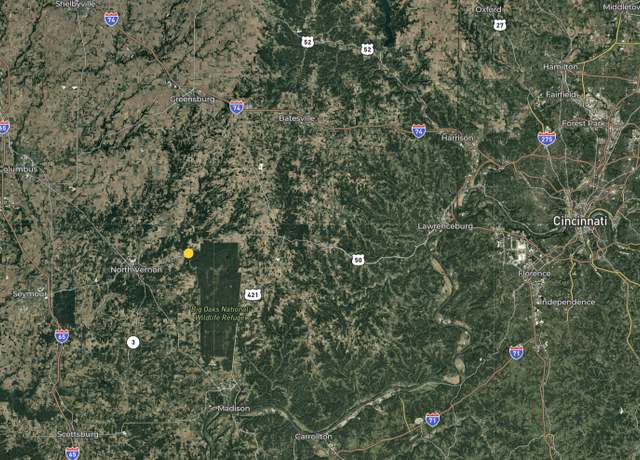Click the US 27 shield near Oxford
Viewport: 640px width, 460px height.
[500, 25]
